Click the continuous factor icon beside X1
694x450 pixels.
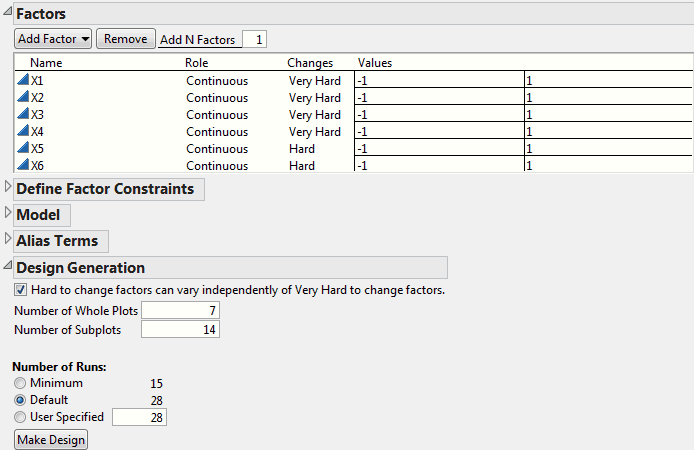click(24, 80)
